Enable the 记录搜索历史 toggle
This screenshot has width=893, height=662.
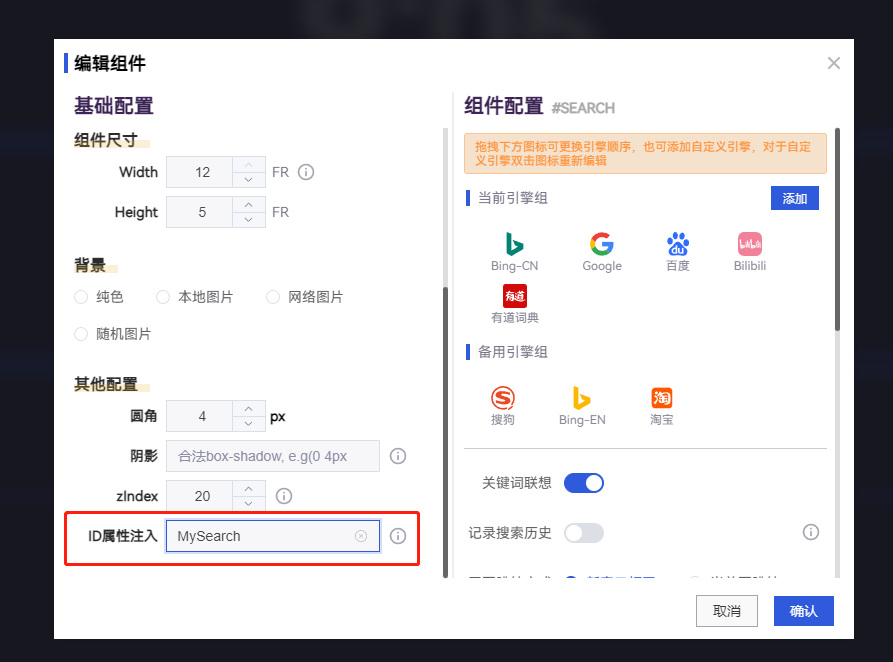click(584, 533)
